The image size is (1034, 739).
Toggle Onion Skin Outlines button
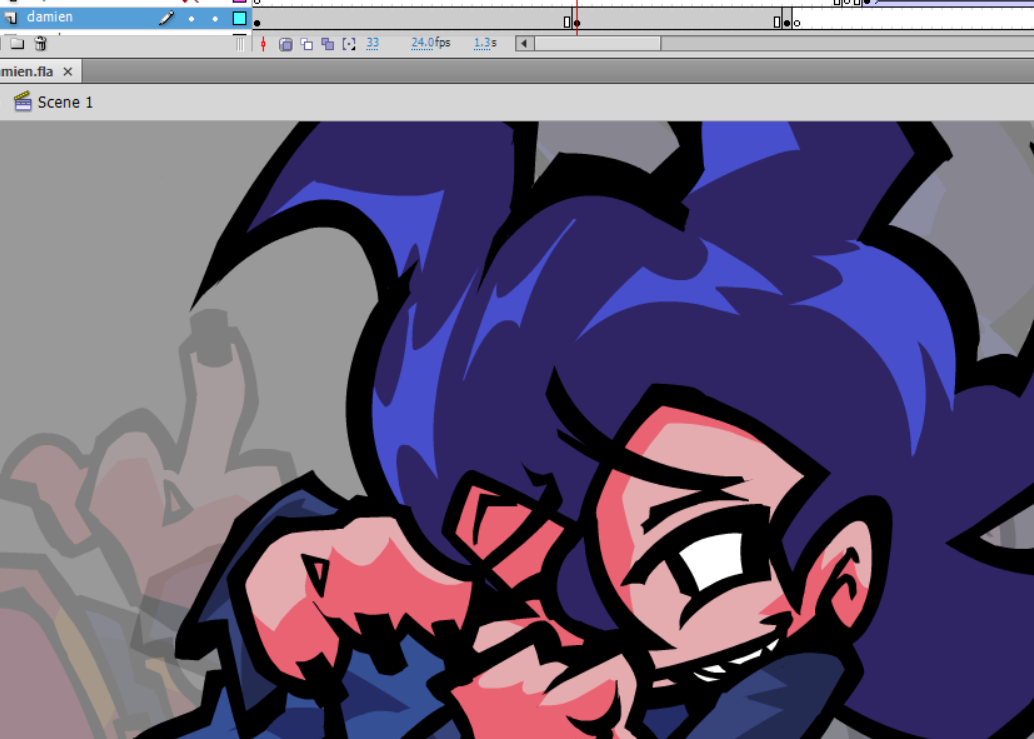click(307, 44)
